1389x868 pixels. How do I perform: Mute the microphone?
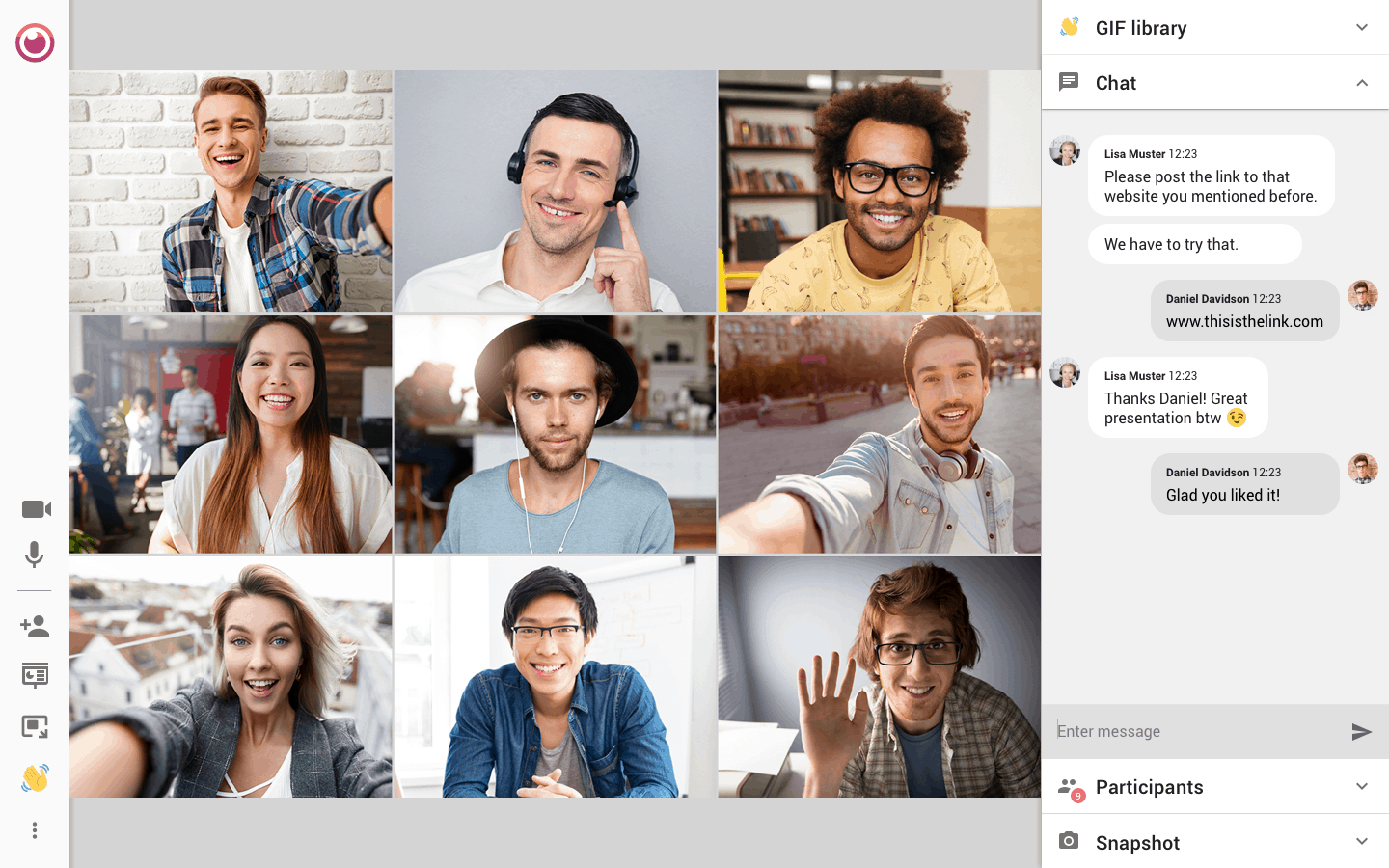click(35, 556)
